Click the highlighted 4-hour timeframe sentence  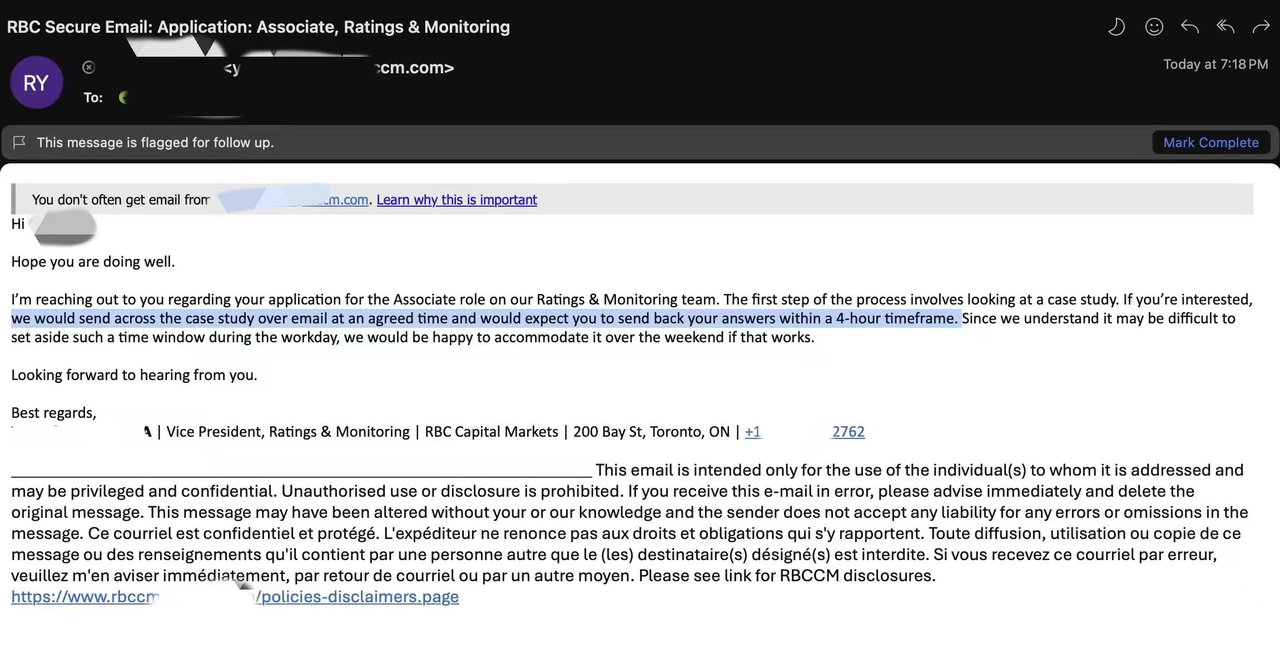484,318
